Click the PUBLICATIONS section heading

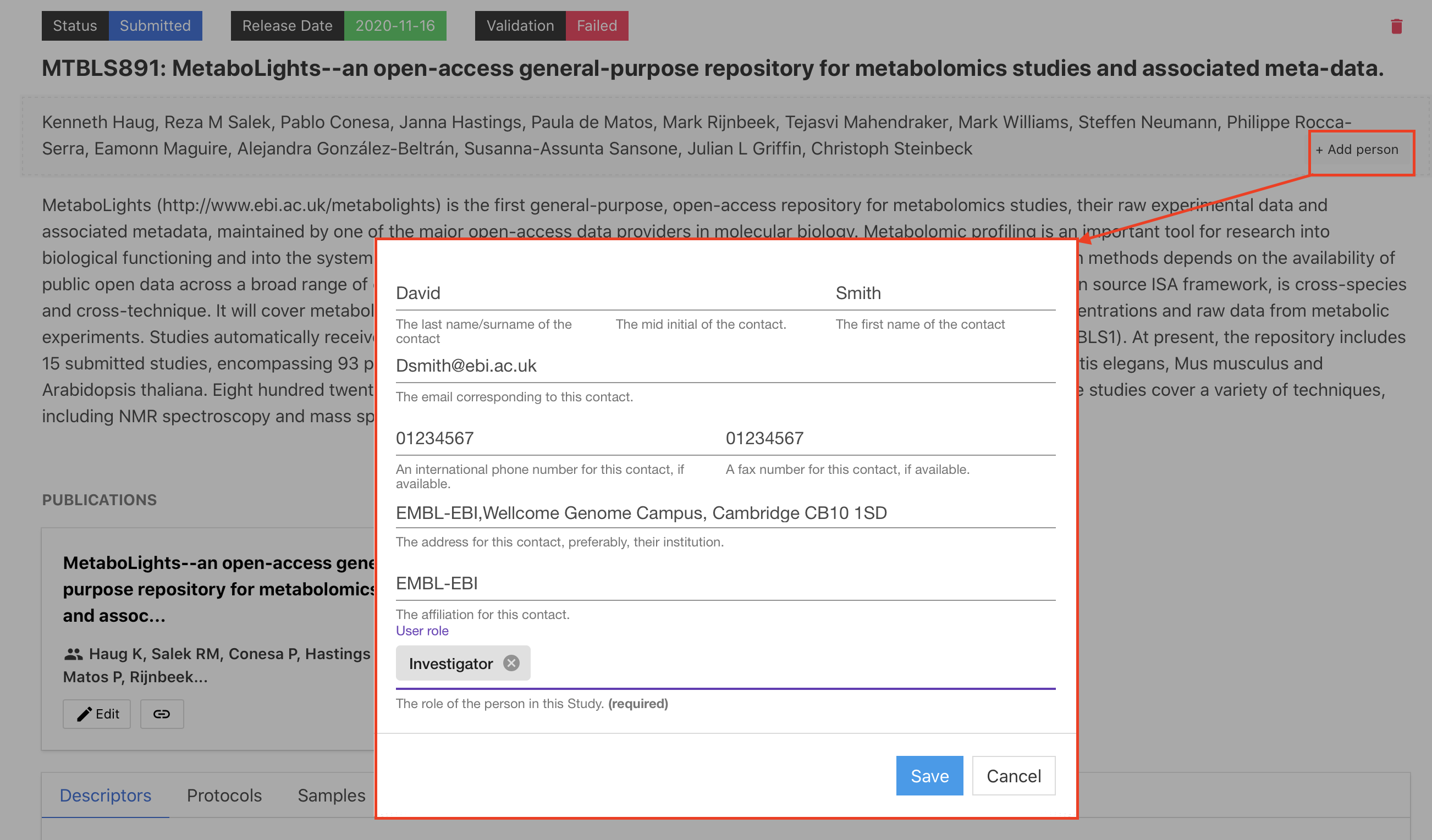[x=100, y=500]
